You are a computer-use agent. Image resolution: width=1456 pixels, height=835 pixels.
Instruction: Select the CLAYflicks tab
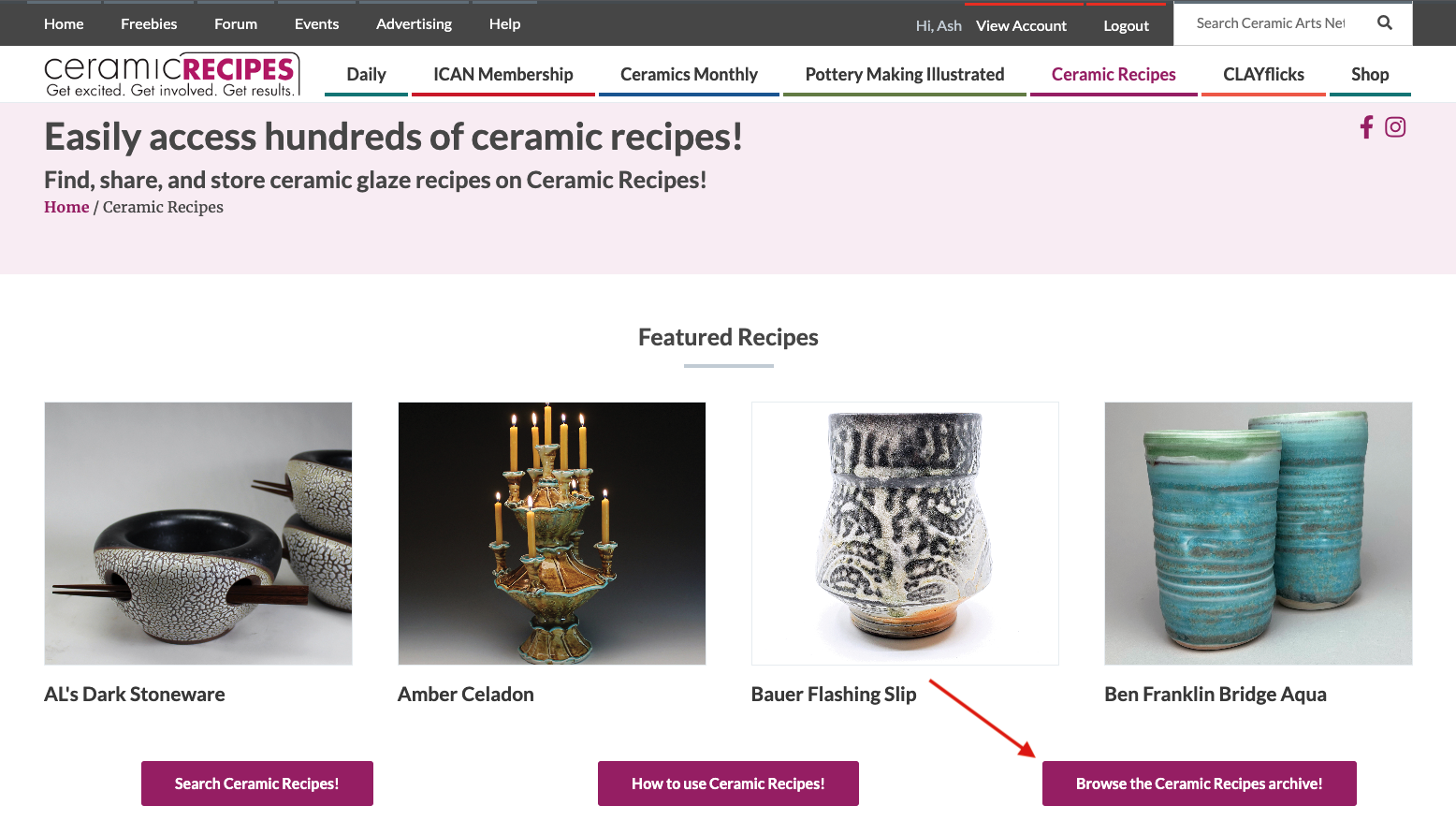[x=1263, y=75]
